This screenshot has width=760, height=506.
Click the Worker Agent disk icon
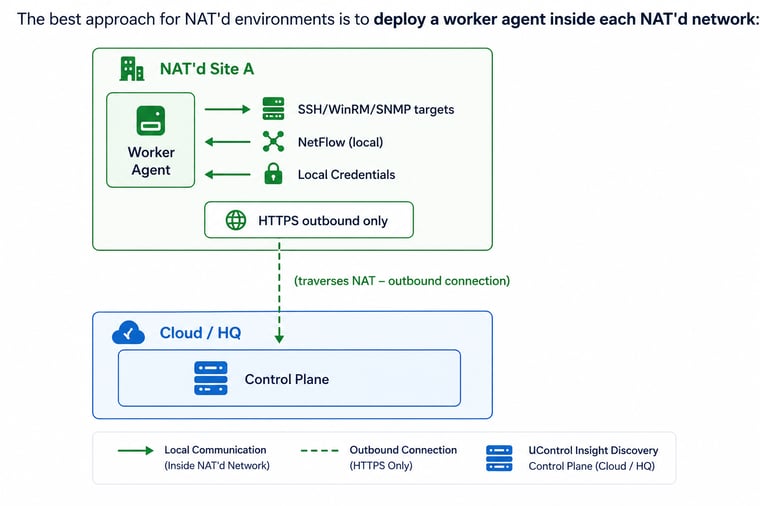[x=151, y=120]
